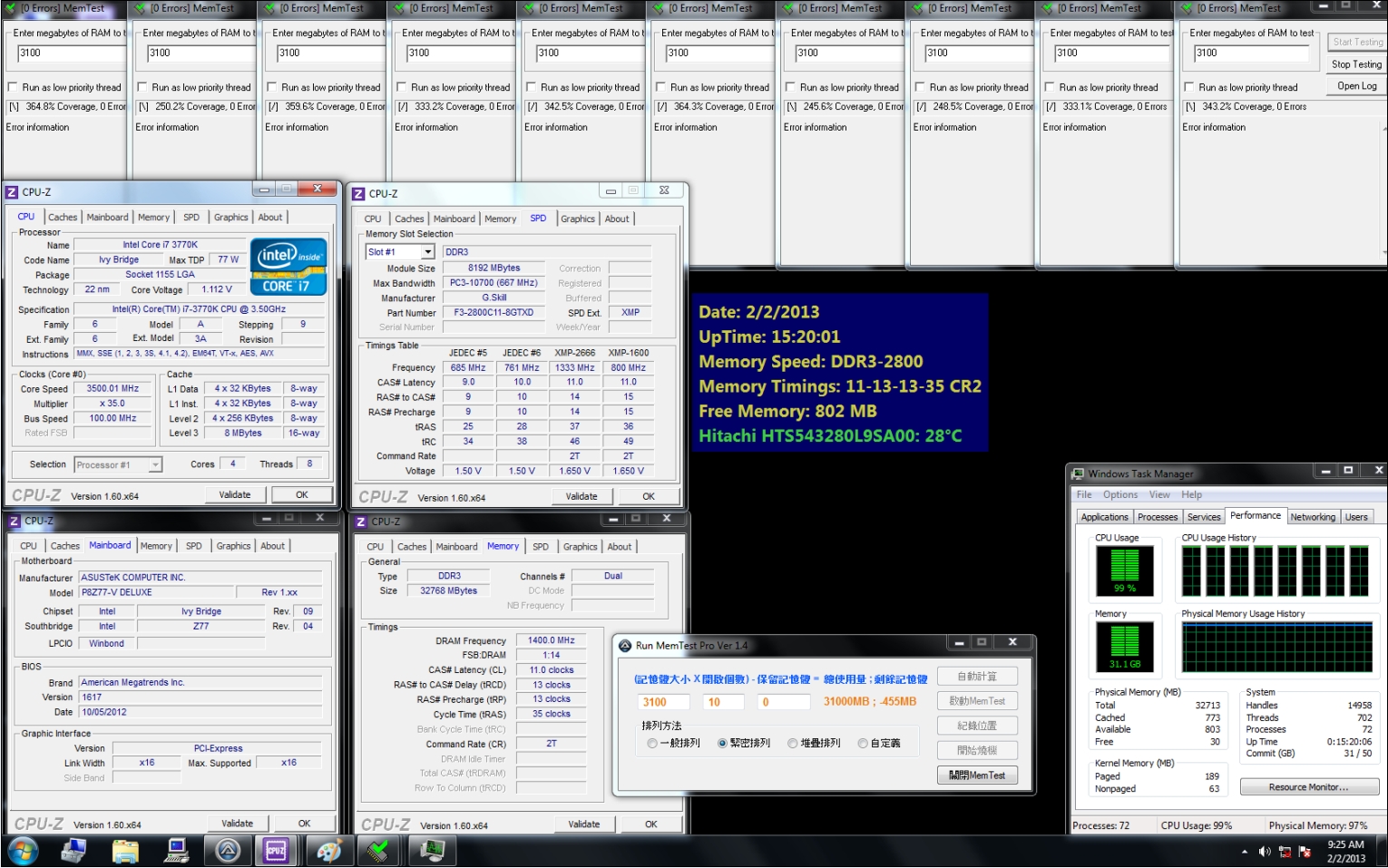Image resolution: width=1388 pixels, height=868 pixels.
Task: Open the Options menu in Task Manager
Action: [x=1119, y=495]
